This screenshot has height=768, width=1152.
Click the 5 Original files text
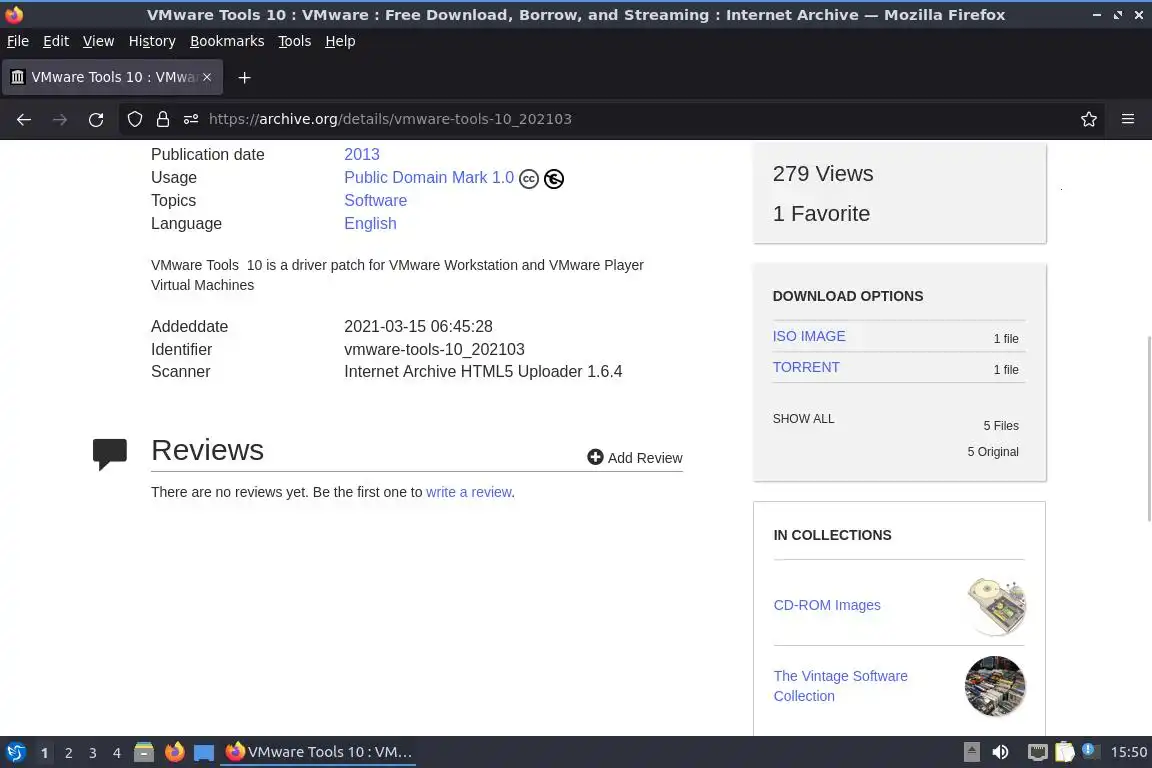(993, 451)
